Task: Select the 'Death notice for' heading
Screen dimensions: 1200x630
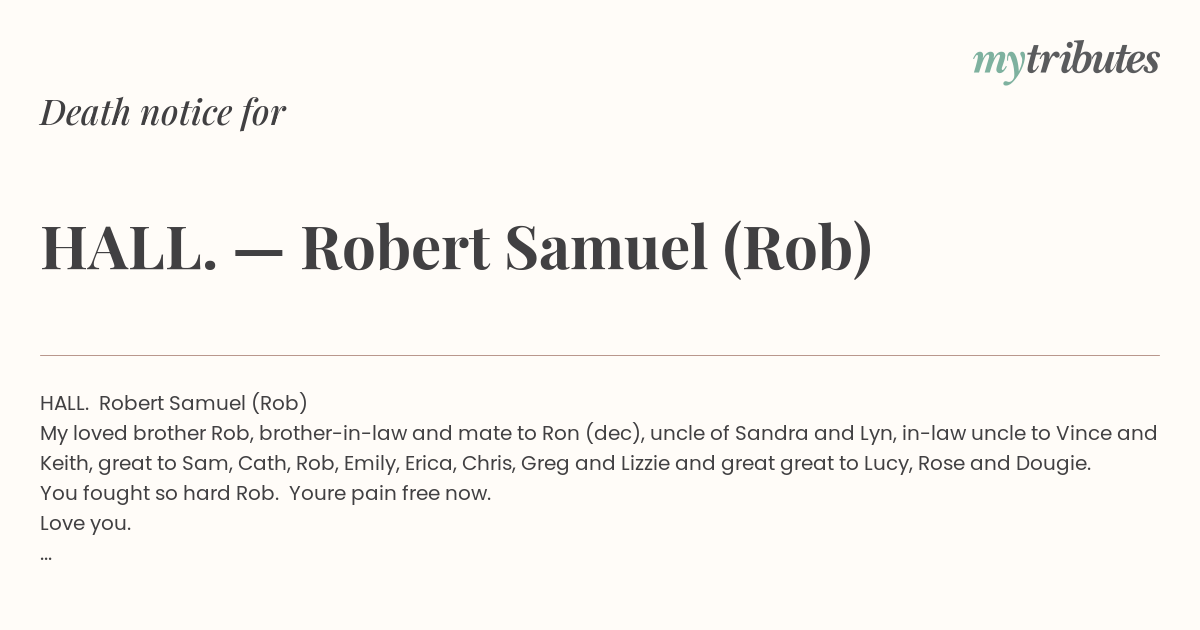Action: pos(163,113)
